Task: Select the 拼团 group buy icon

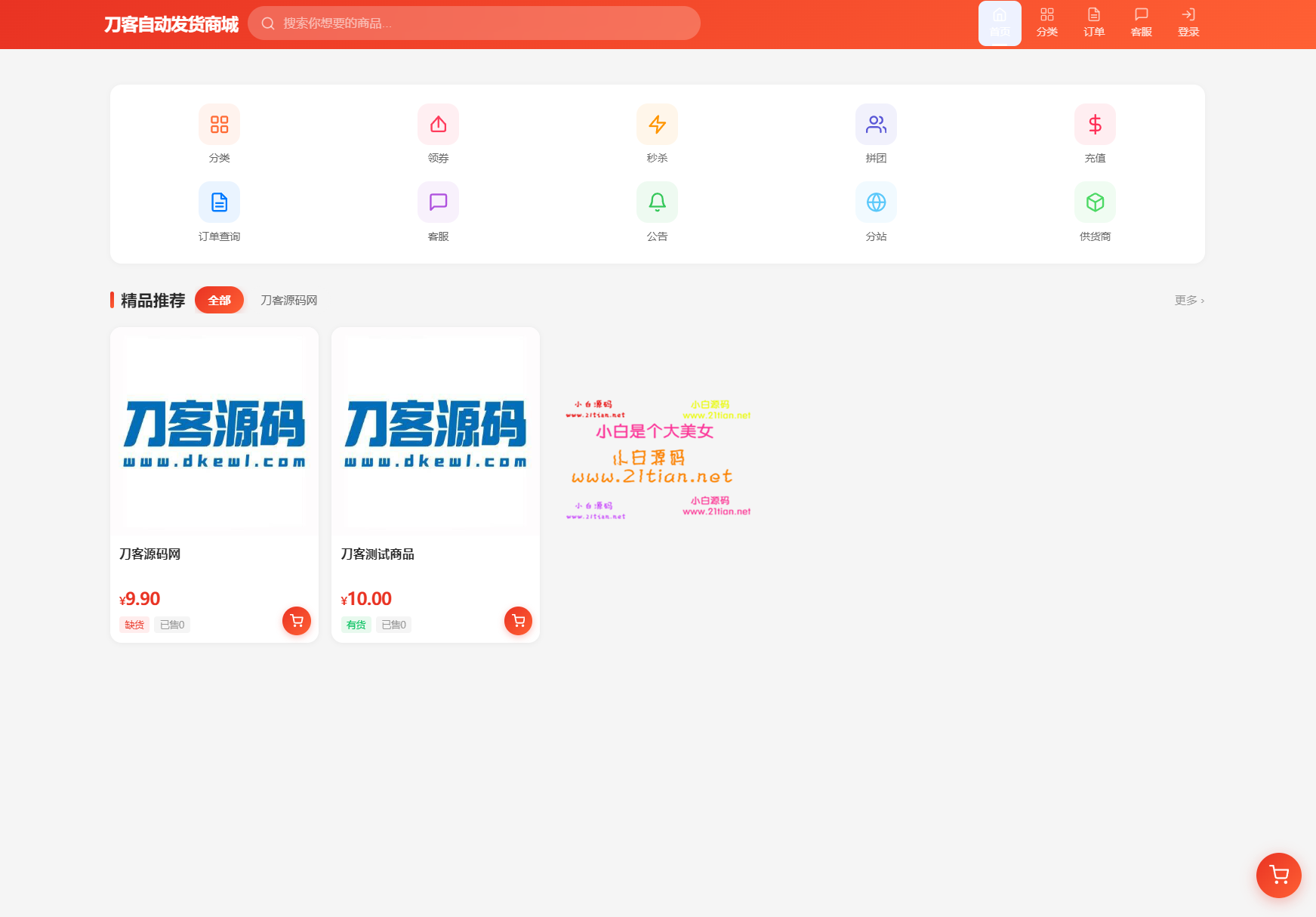Action: 876,125
